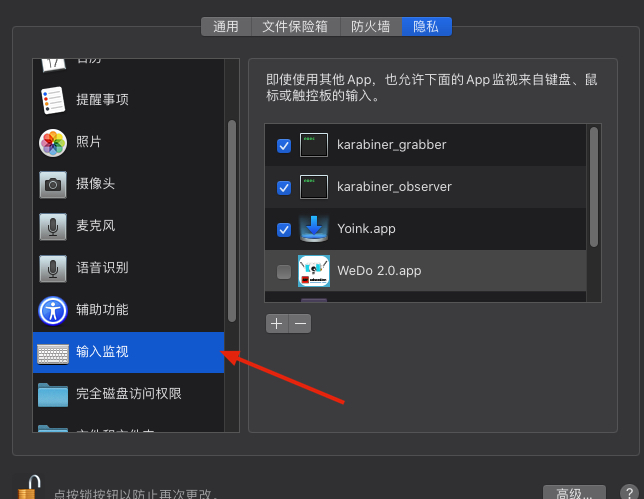The width and height of the screenshot is (644, 499).
Task: Select 辅助功能 in the privacy list
Action: 129,310
